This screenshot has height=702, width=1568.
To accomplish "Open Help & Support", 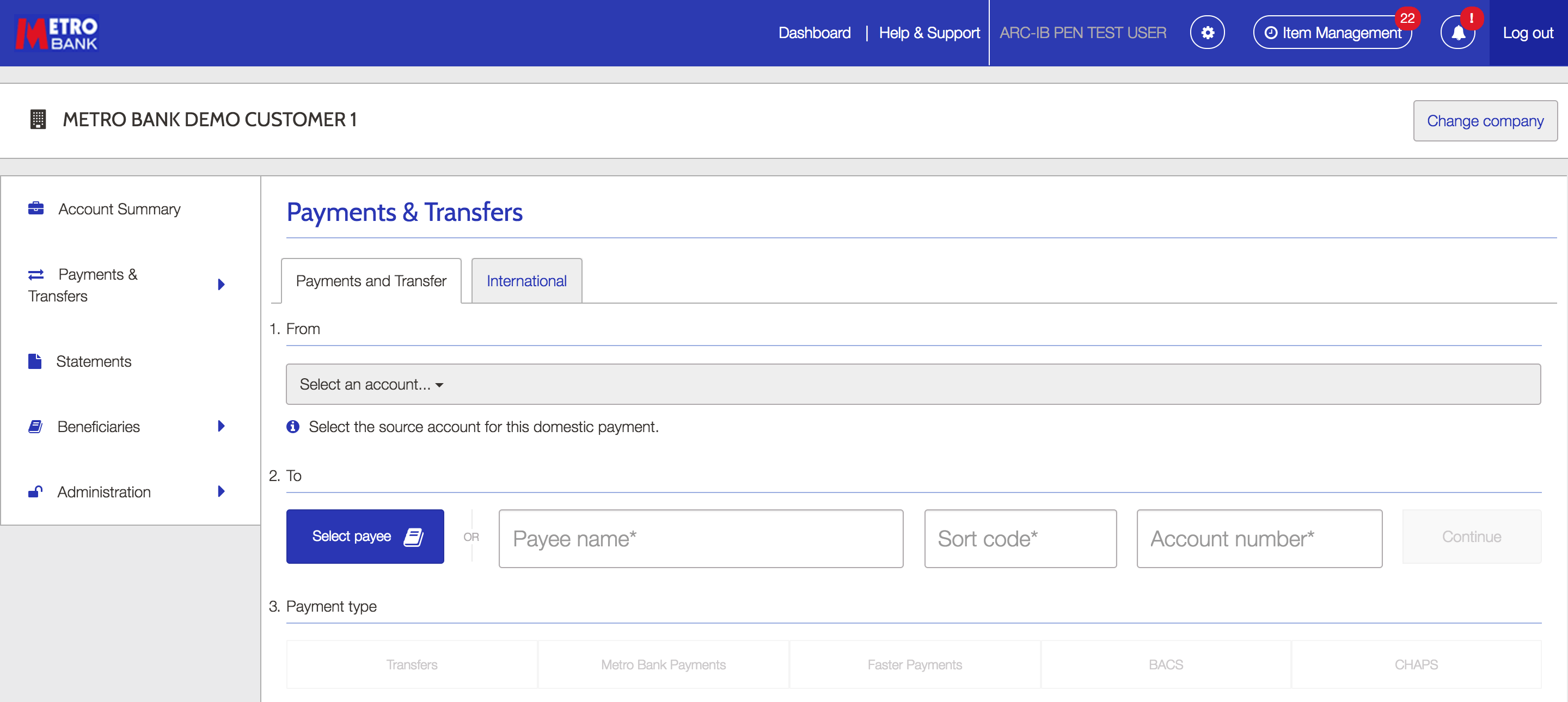I will pos(929,33).
